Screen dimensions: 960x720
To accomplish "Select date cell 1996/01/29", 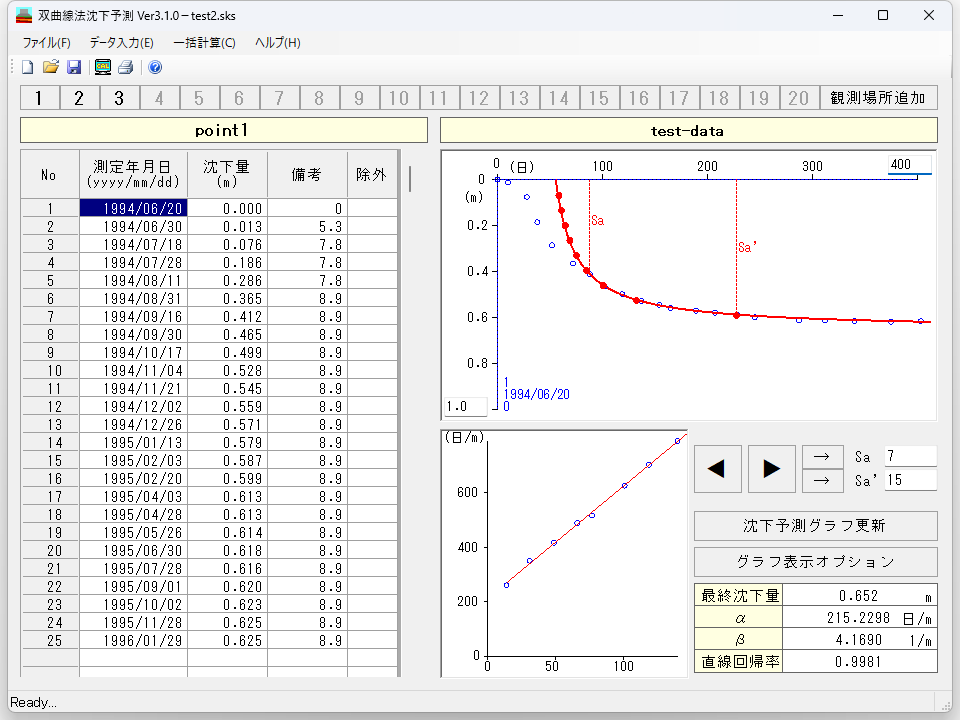I will click(133, 640).
